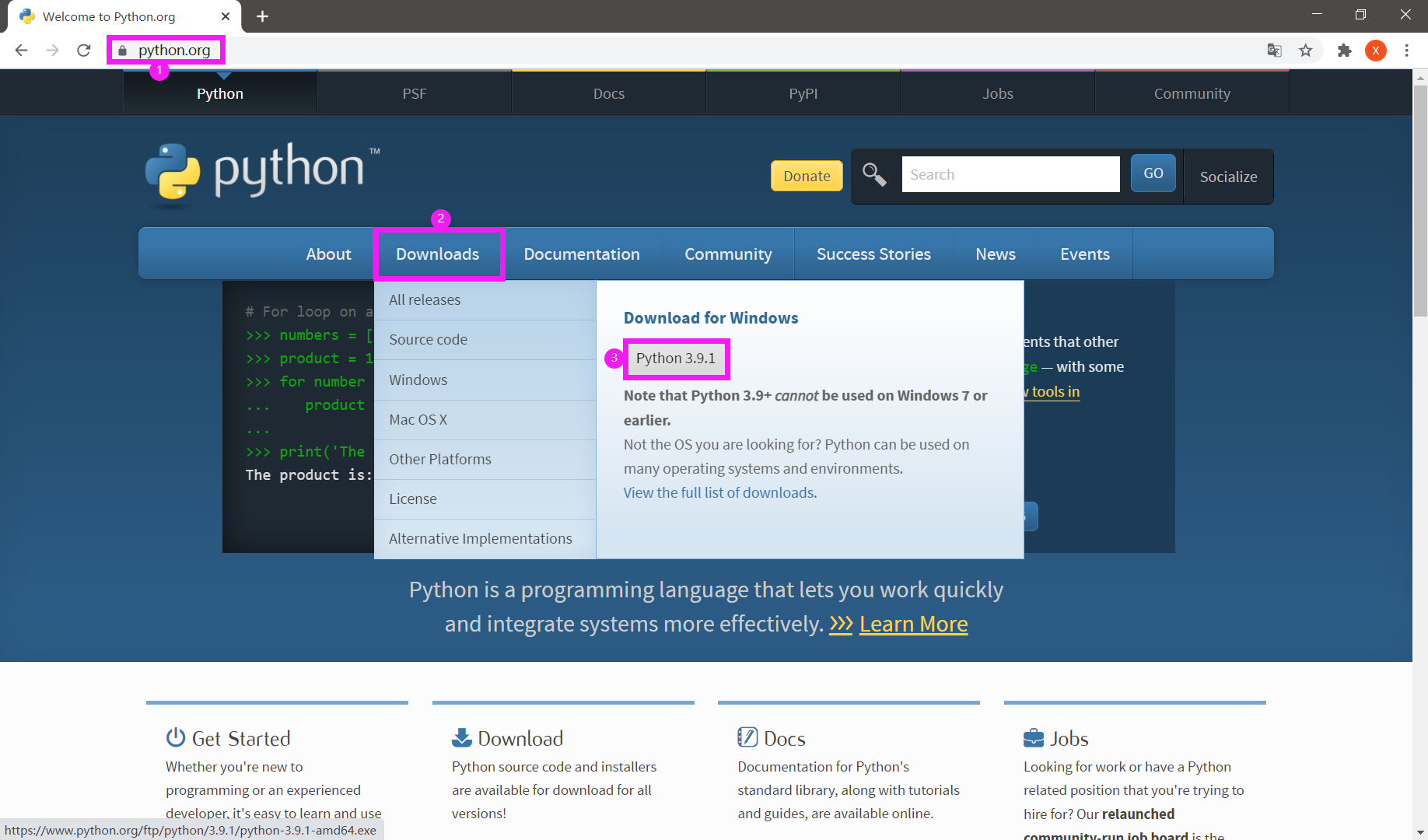Open the News menu
1428x840 pixels.
coord(996,254)
